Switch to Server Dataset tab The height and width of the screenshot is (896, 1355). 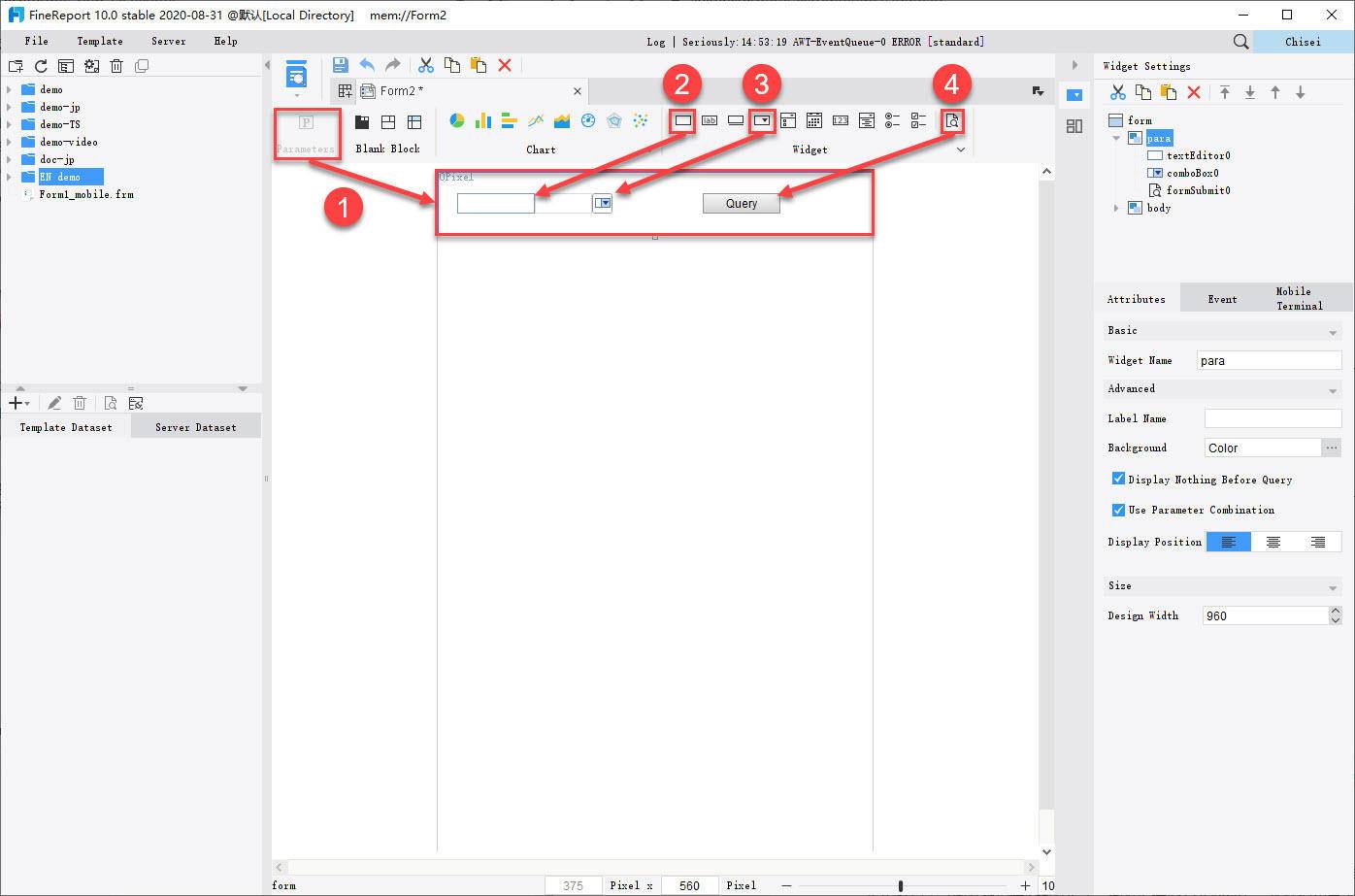[x=196, y=427]
